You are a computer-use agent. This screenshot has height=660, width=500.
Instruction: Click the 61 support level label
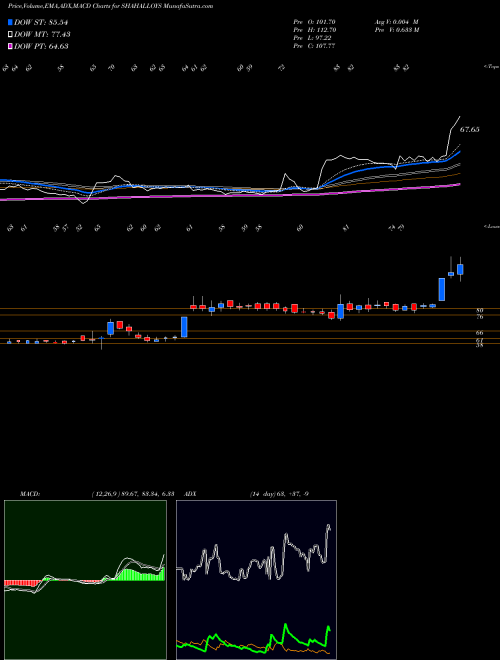point(480,340)
